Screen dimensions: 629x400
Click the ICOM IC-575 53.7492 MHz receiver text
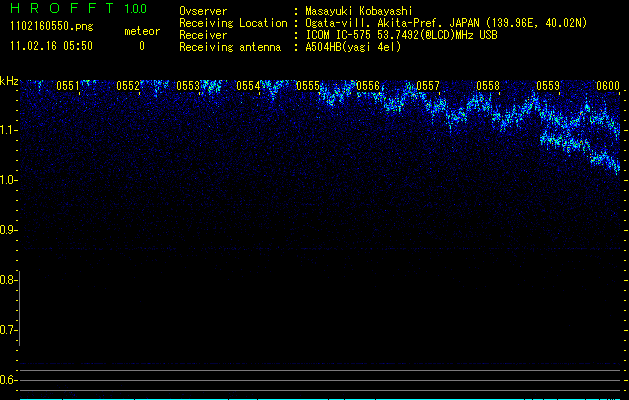(401, 35)
